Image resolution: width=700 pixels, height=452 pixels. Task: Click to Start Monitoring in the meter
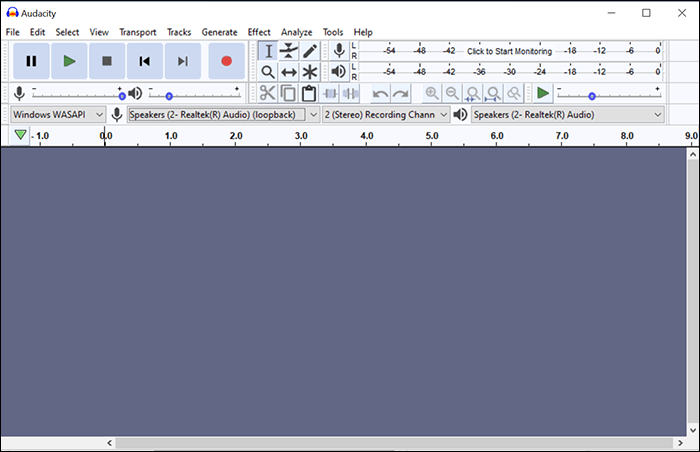pos(509,51)
